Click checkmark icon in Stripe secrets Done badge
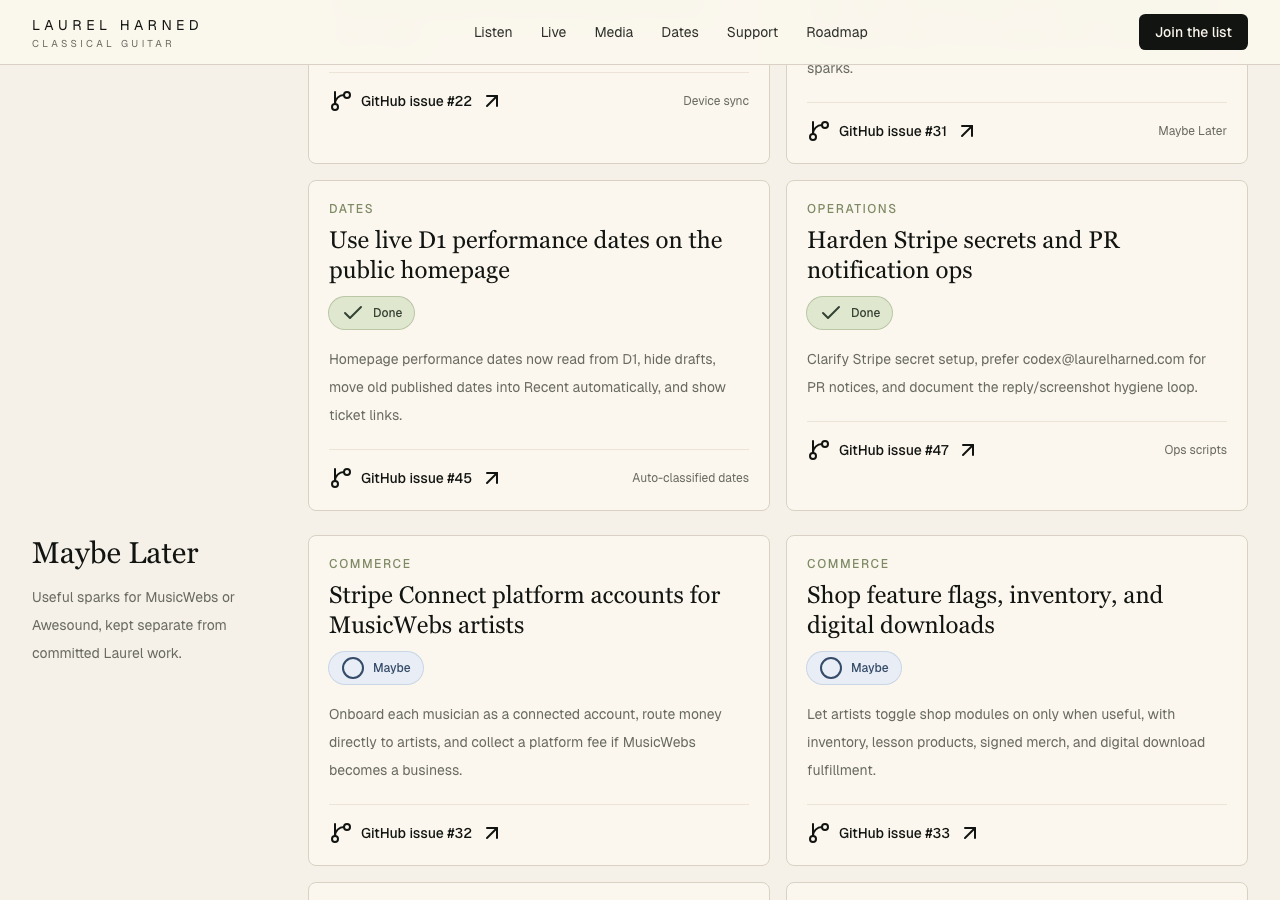This screenshot has height=900, width=1280. click(x=831, y=313)
